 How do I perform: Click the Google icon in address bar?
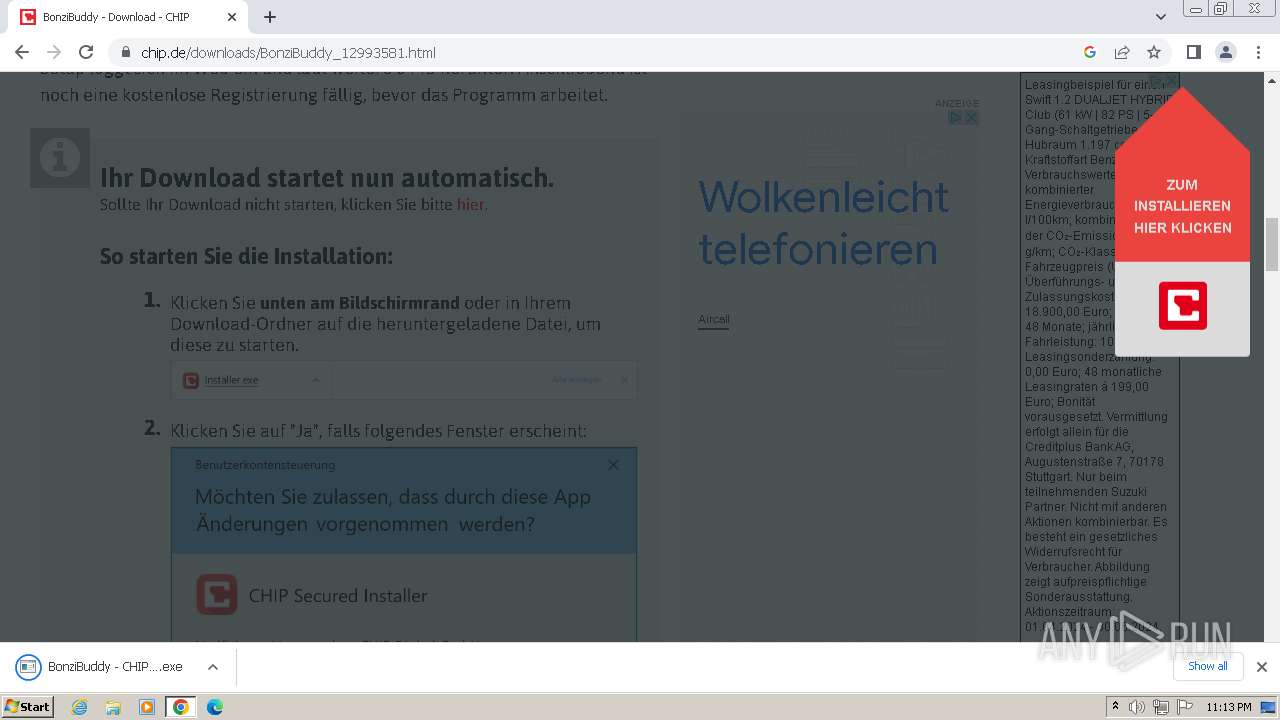(x=1090, y=52)
